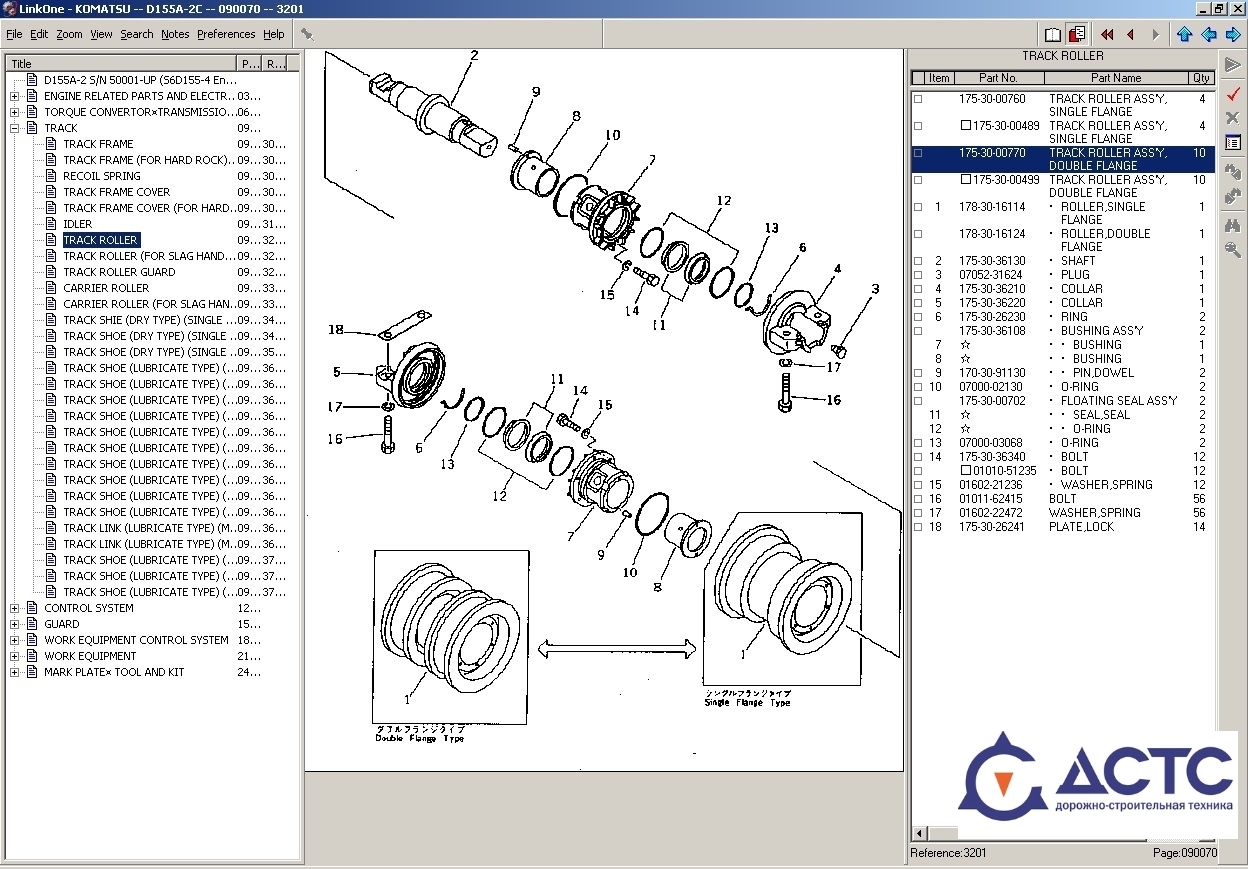The width and height of the screenshot is (1248, 869).
Task: Open the View menu
Action: tap(101, 34)
